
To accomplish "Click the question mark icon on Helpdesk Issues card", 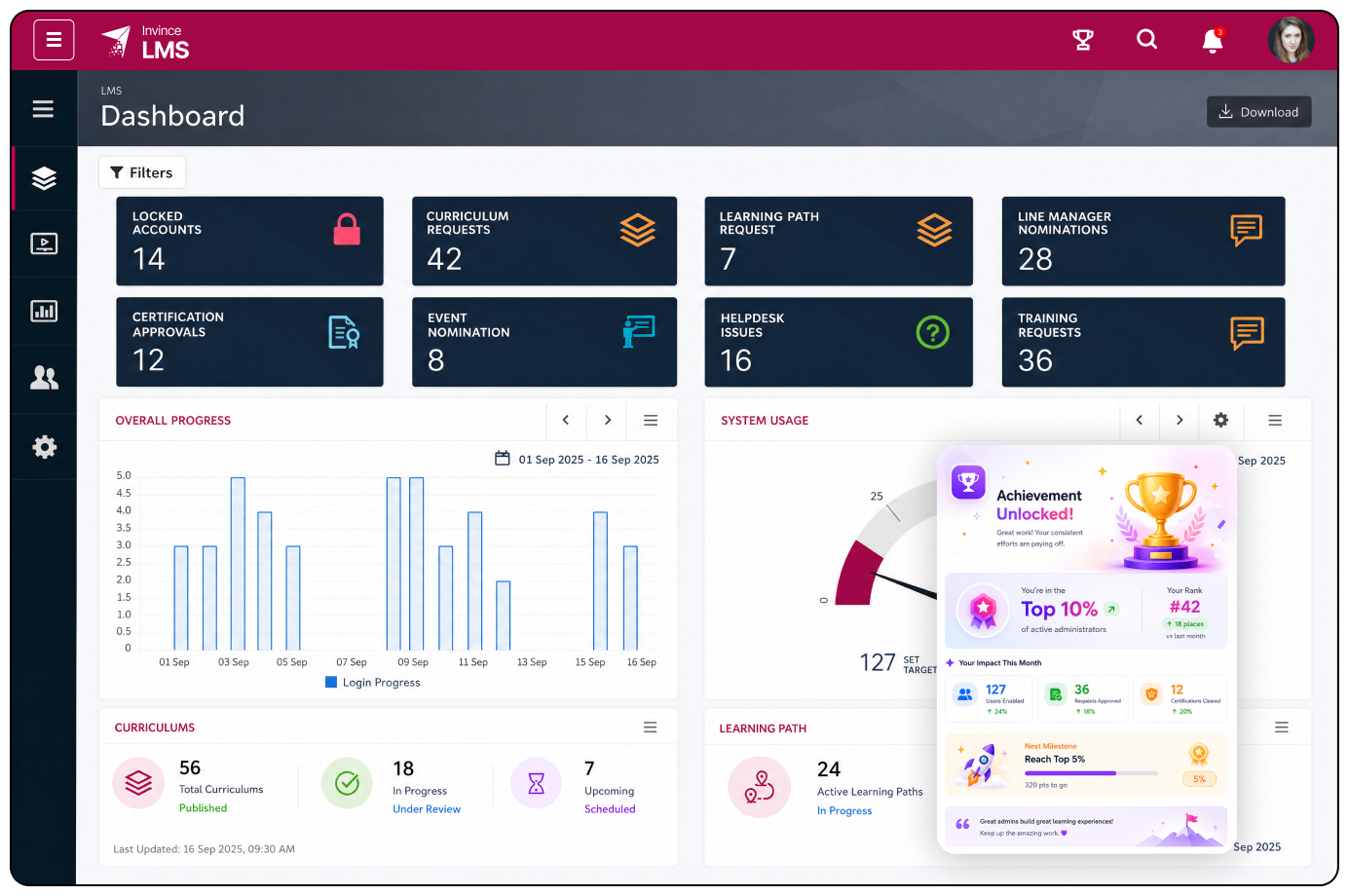I will coord(933,333).
